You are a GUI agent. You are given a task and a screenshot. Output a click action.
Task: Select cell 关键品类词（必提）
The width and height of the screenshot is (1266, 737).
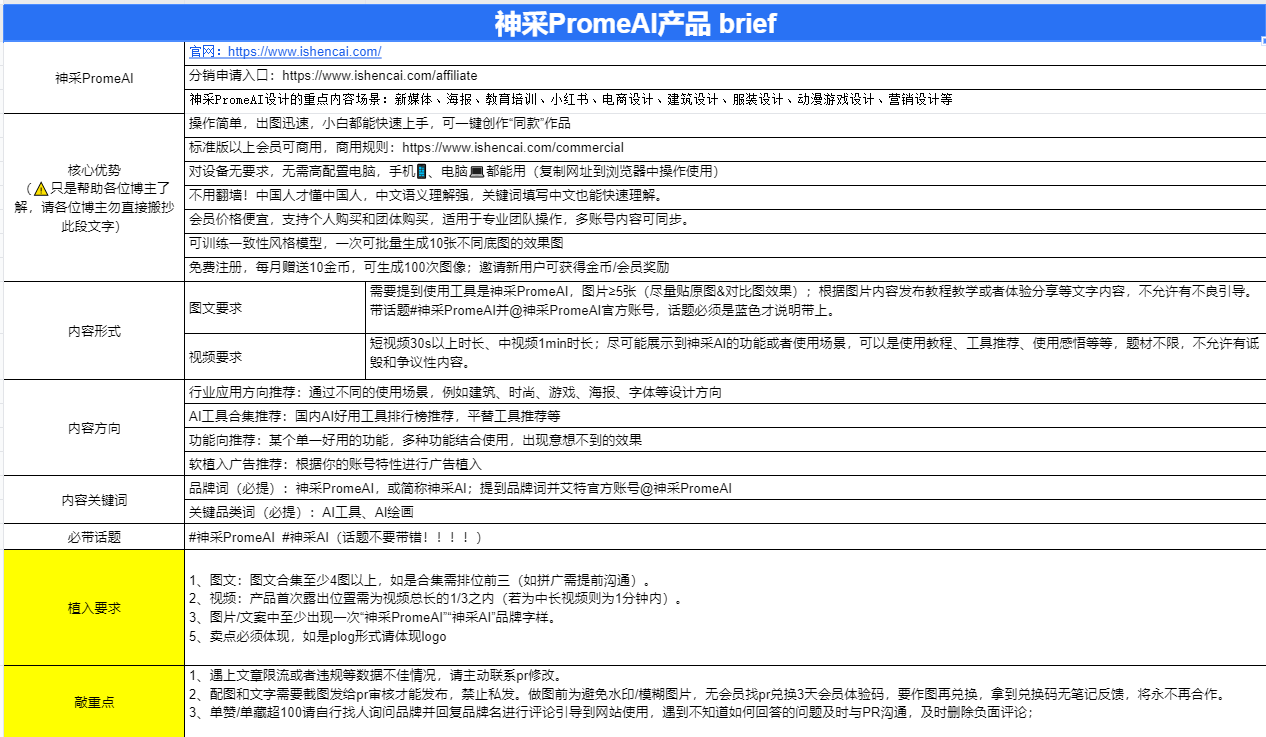coord(726,512)
